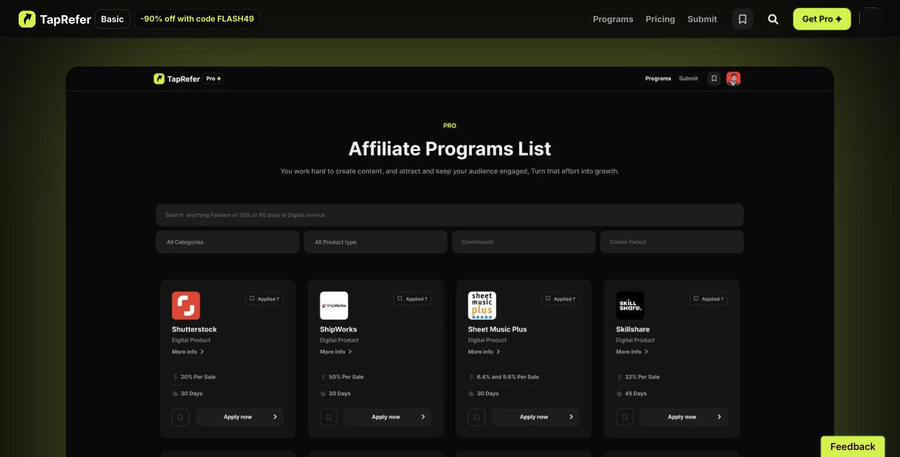The image size is (900, 457).
Task: Click the Basic plan badge
Action: pos(112,19)
